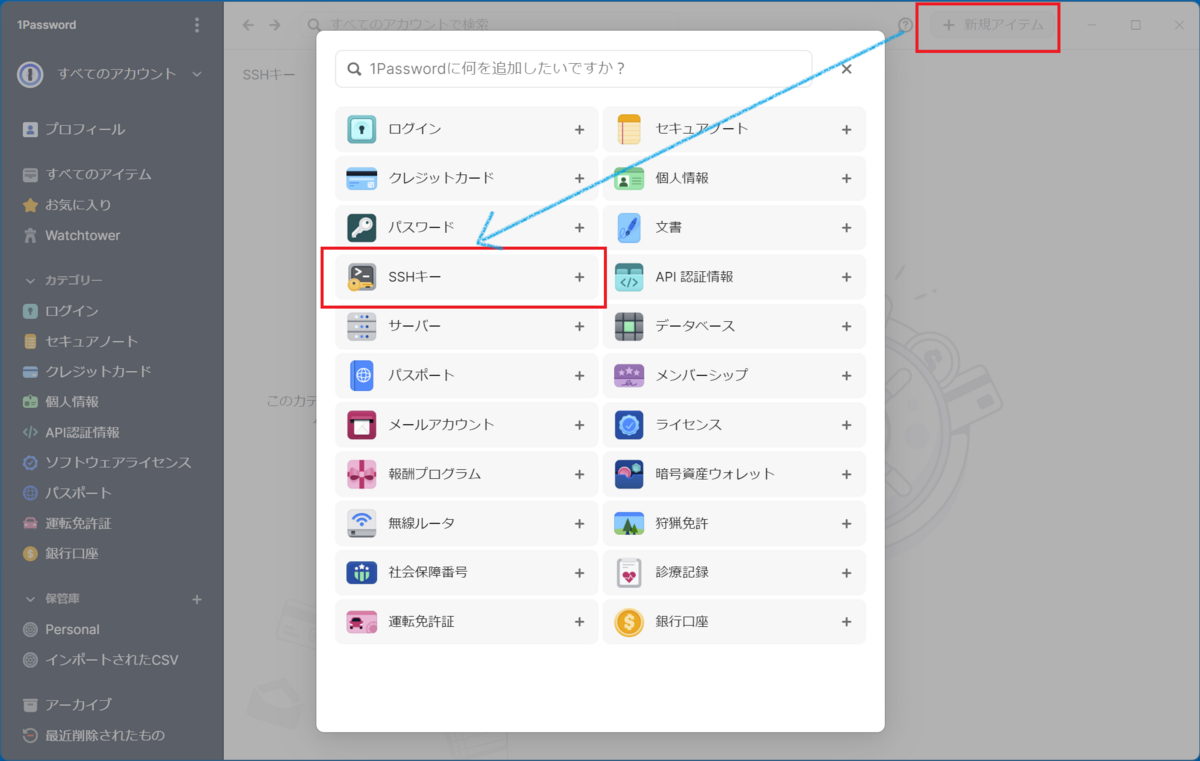Click the 銀行口座 coin icon

click(x=628, y=621)
